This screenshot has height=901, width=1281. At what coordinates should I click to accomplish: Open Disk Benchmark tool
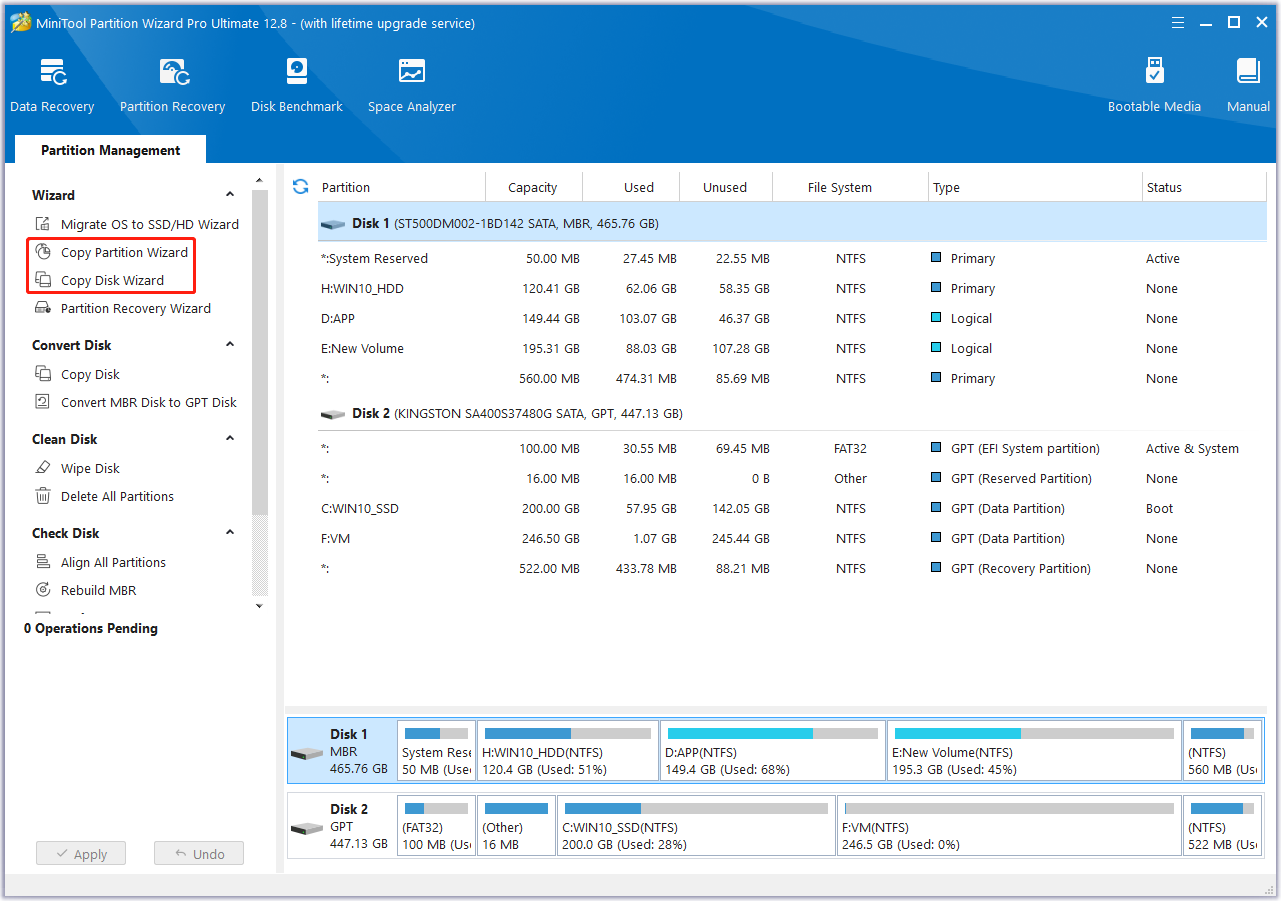(x=296, y=86)
